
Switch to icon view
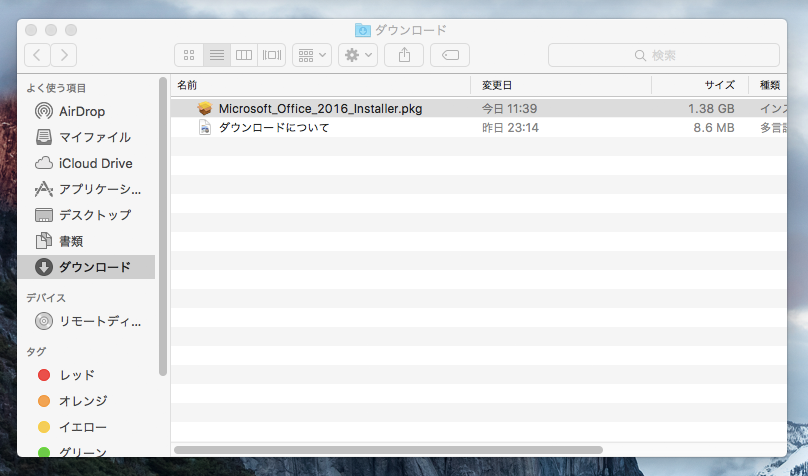pos(189,55)
